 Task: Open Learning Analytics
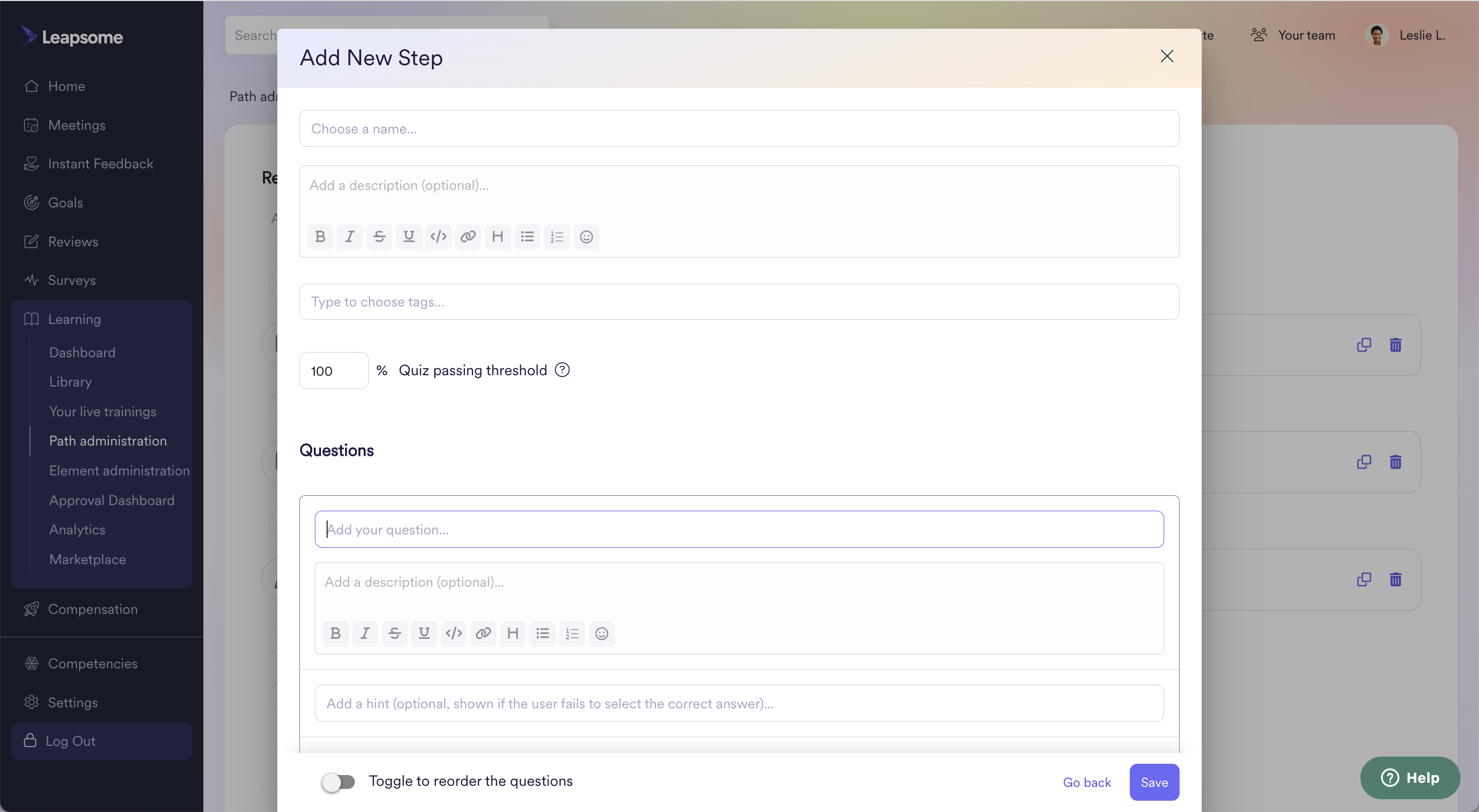(78, 530)
